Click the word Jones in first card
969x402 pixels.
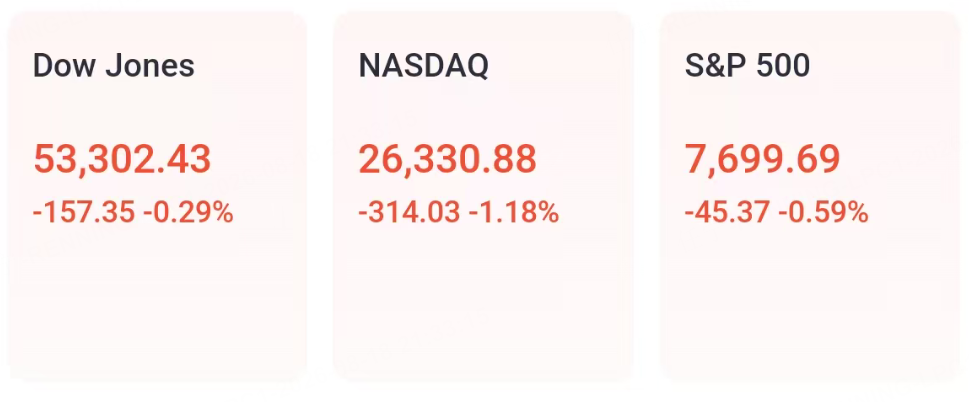point(150,65)
